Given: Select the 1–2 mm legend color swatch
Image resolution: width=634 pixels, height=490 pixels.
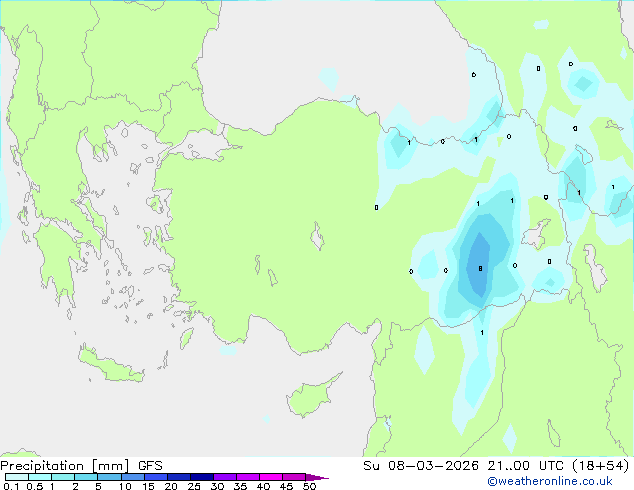Looking at the screenshot, I should (63, 477).
